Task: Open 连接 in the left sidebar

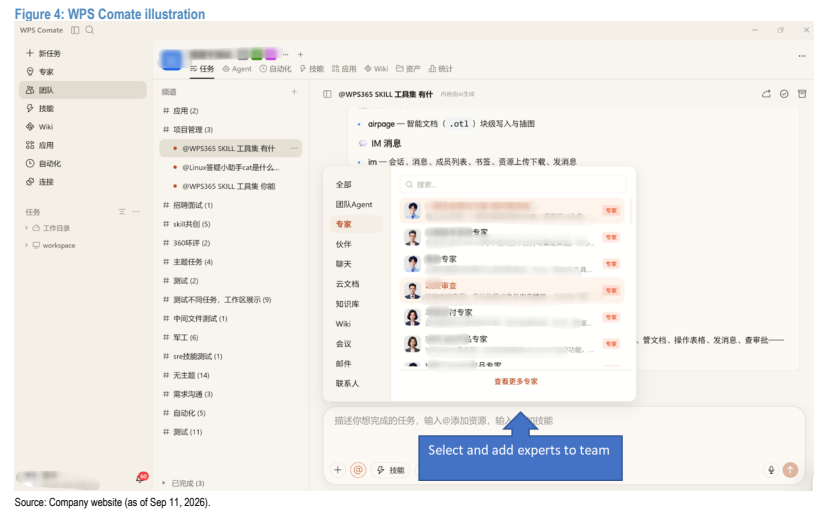Action: click(x=40, y=182)
